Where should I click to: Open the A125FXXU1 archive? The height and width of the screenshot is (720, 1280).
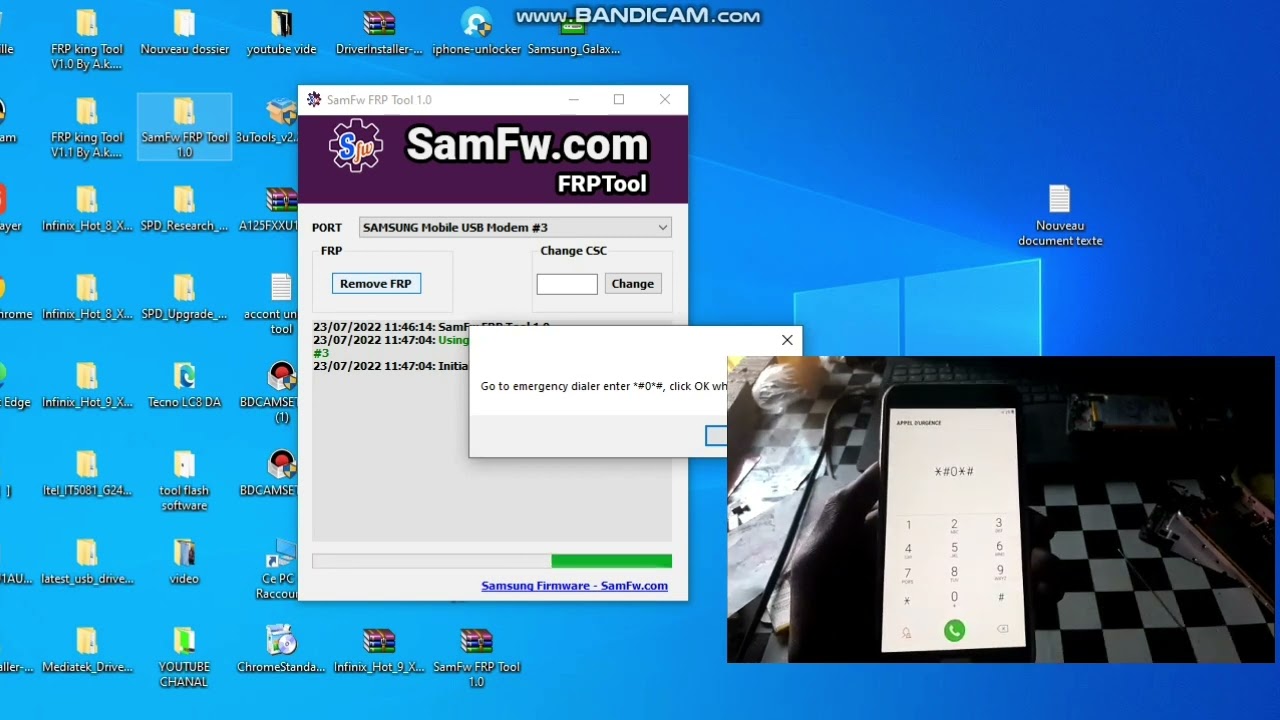tap(280, 209)
